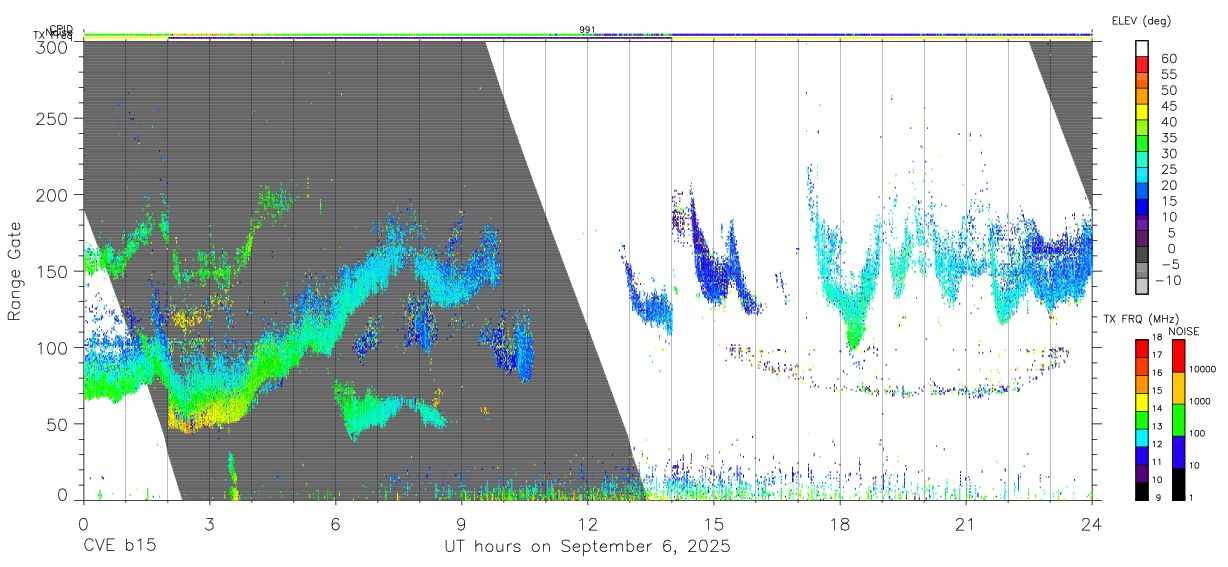Click the 'ELEV (deg)' colorbar title
The image size is (1228, 567).
1141,21
